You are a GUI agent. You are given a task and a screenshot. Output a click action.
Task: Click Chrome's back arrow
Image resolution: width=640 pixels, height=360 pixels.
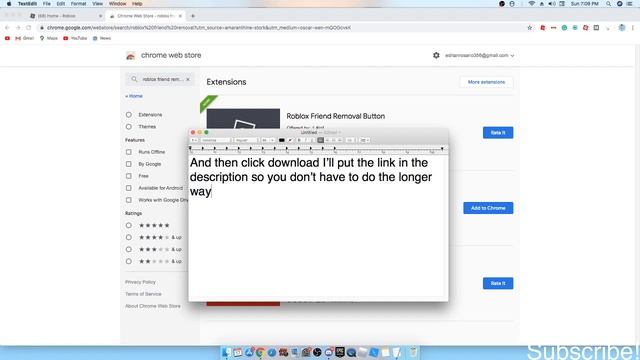[7, 28]
